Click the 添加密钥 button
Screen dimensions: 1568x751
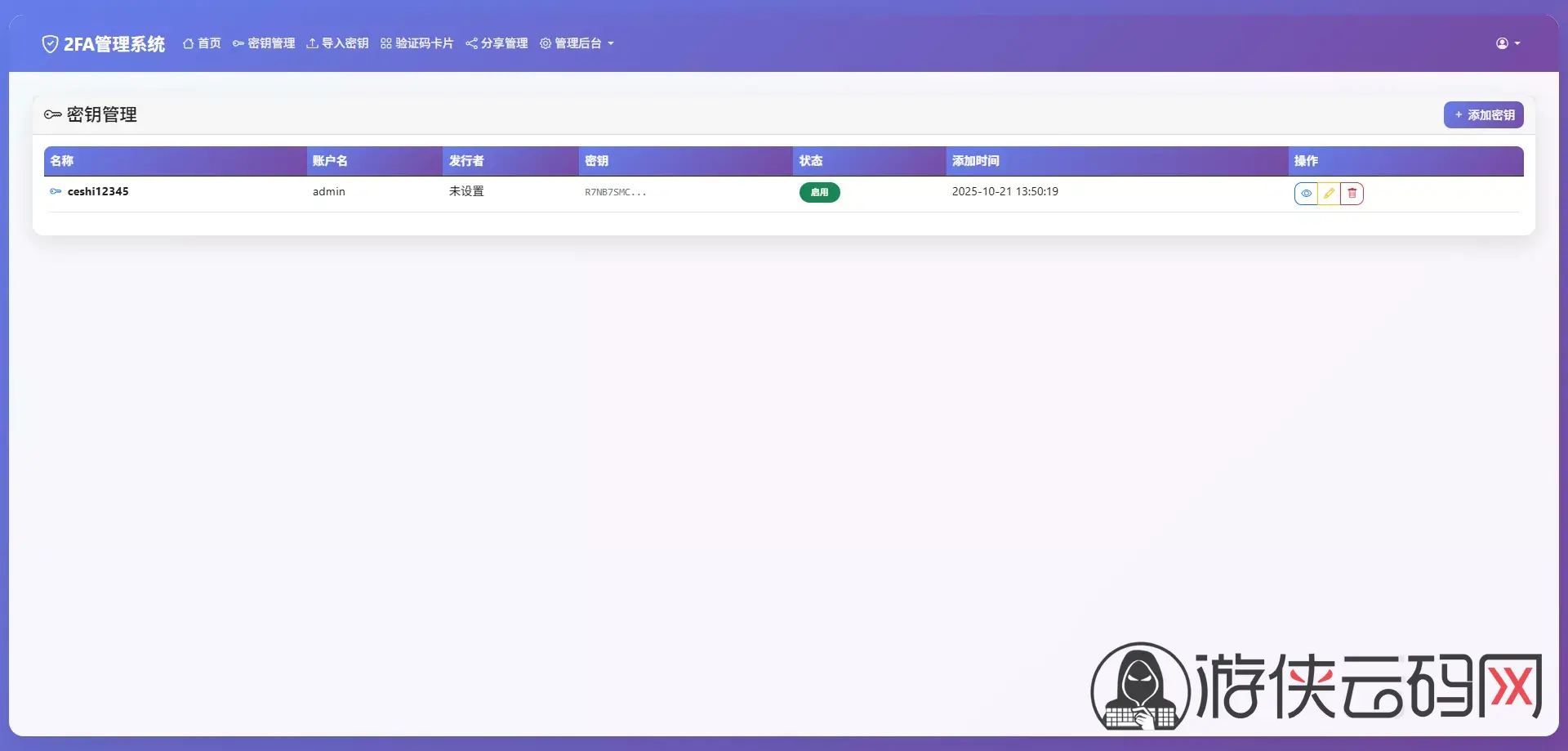pyautogui.click(x=1483, y=115)
